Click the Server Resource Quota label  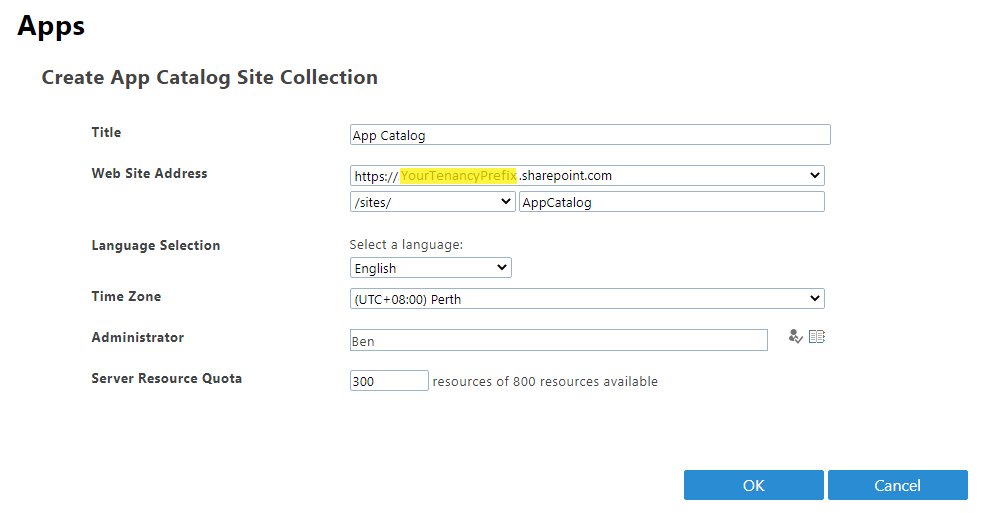coord(166,378)
